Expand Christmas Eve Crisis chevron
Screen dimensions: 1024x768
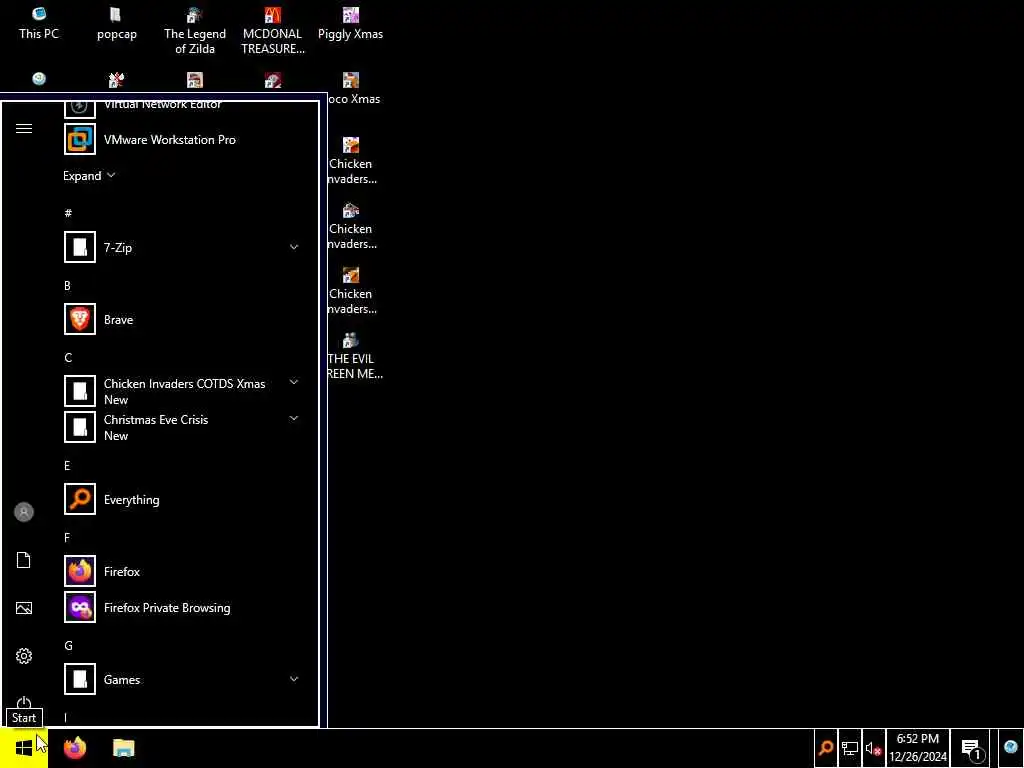(294, 419)
